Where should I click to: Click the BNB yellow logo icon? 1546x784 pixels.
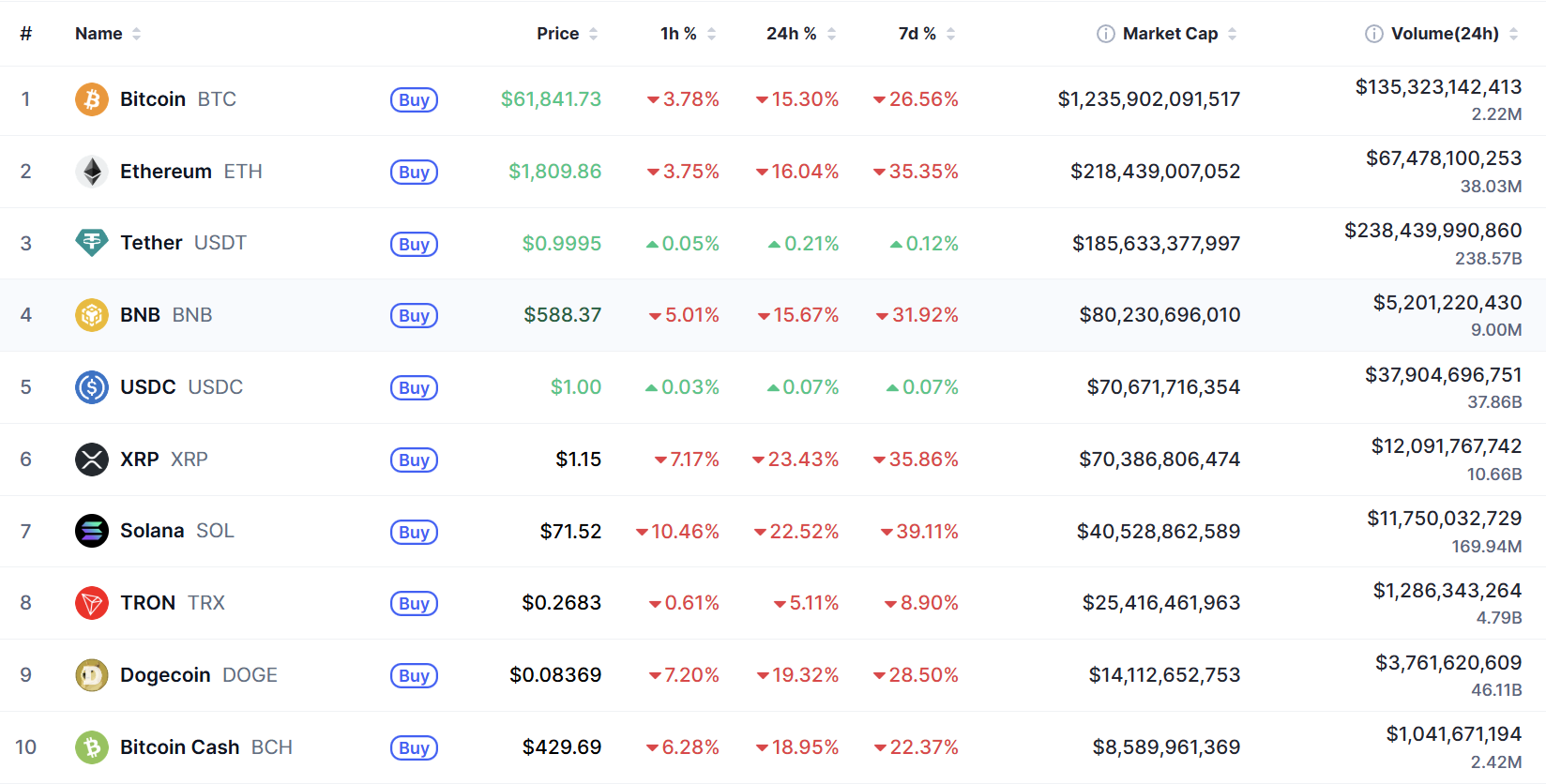[92, 315]
